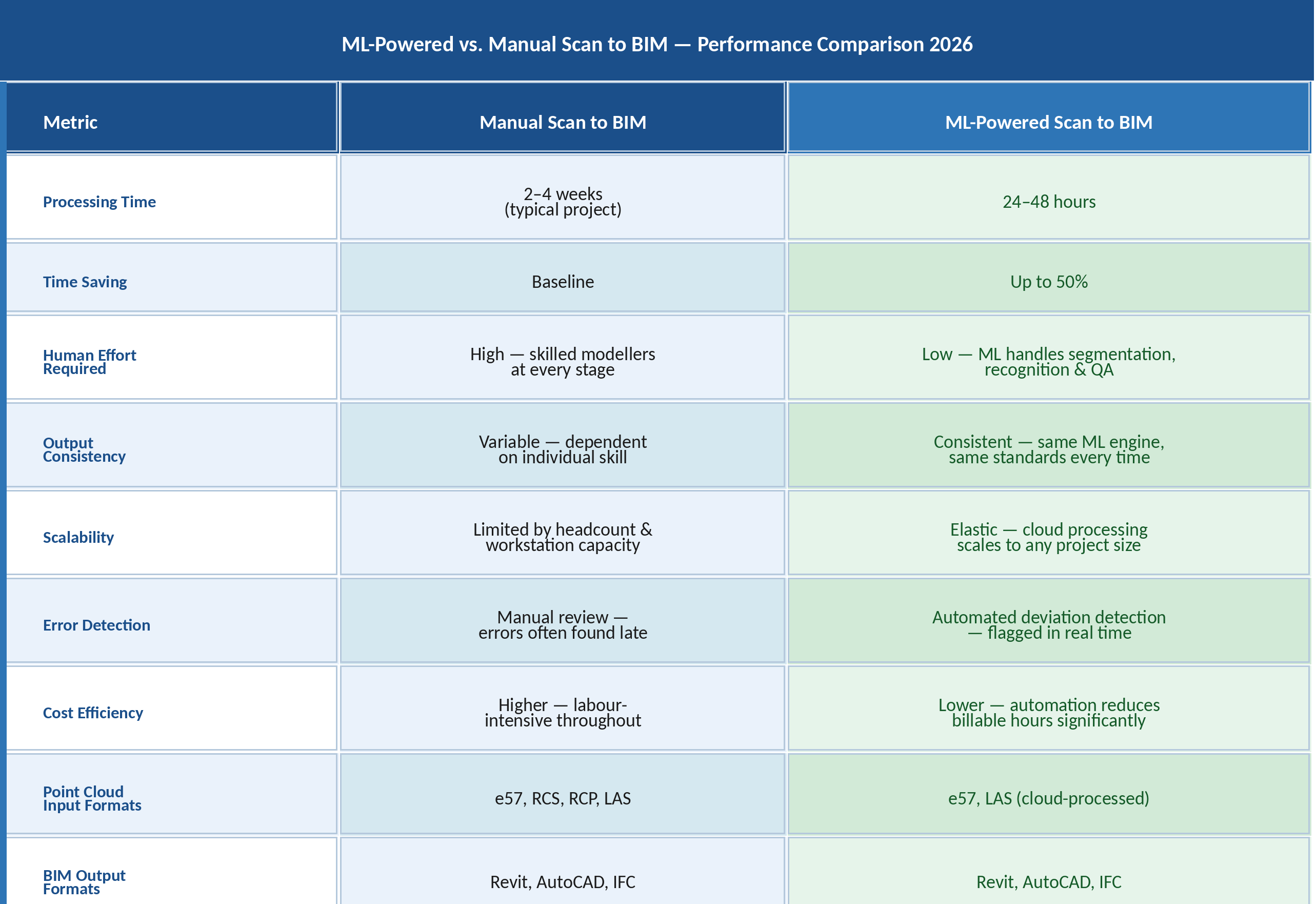
Task: Click the Cost Efficiency row label
Action: (93, 713)
